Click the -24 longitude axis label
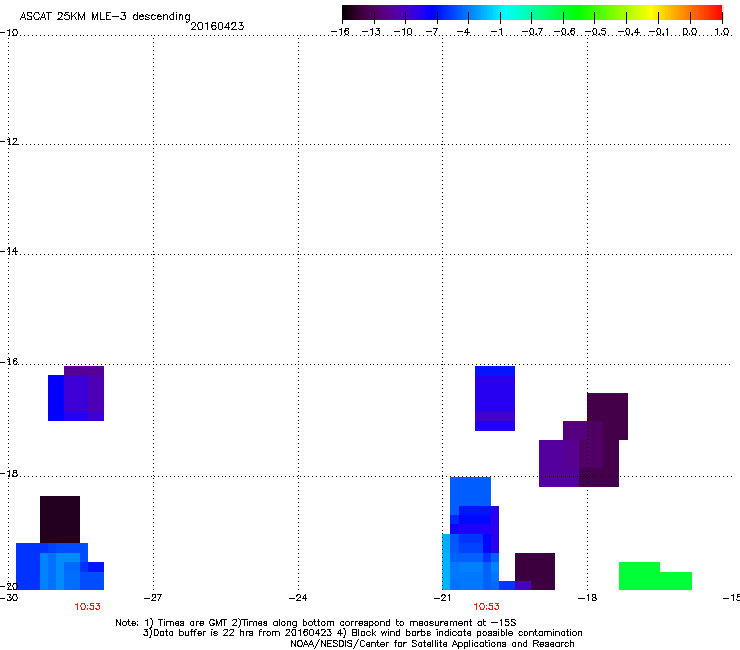This screenshot has height=650, width=740. pyautogui.click(x=298, y=598)
